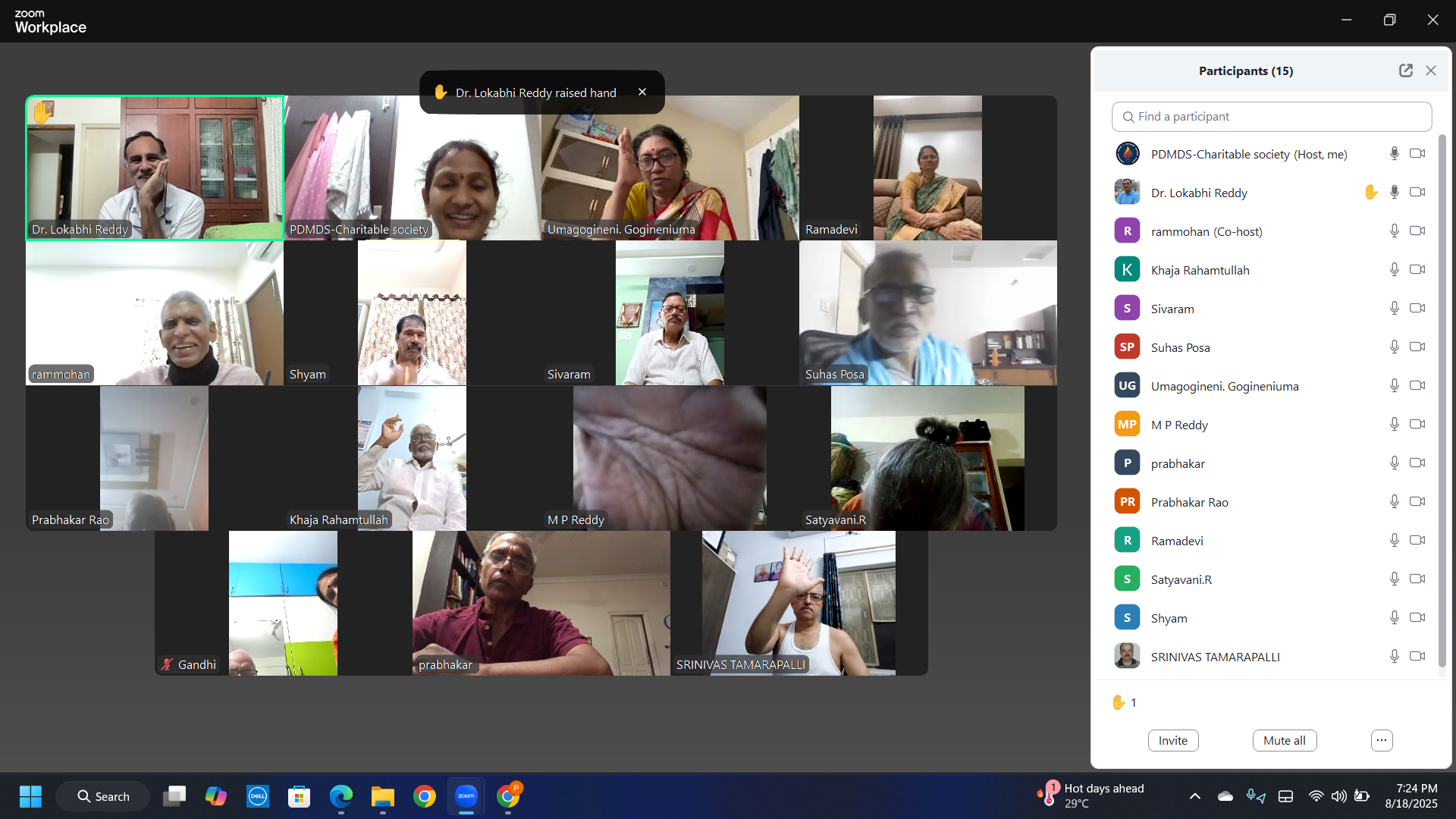Click SRINIVAS TAMARAPALLI's video icon
1456x819 pixels.
pos(1417,657)
